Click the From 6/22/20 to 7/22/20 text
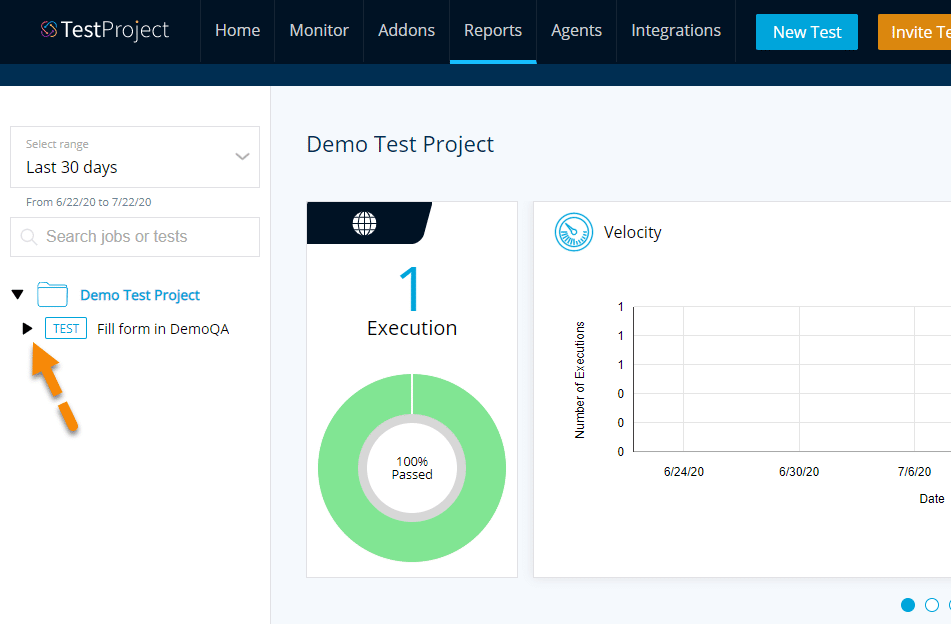This screenshot has width=951, height=624. click(x=89, y=202)
